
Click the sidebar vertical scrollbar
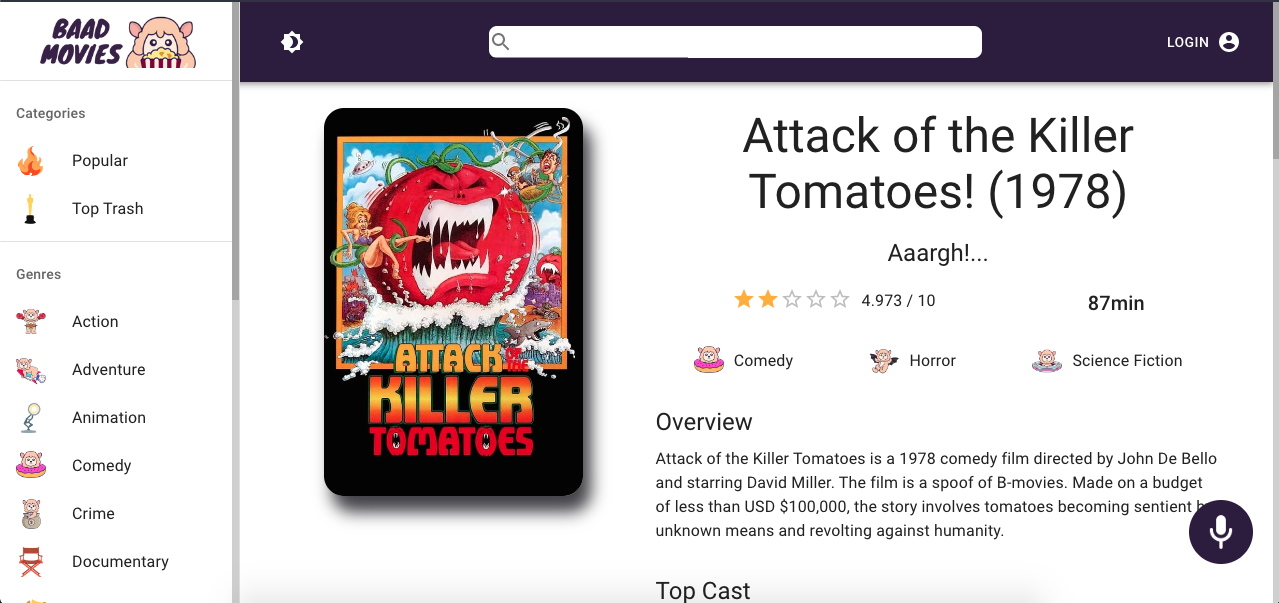pos(236,150)
